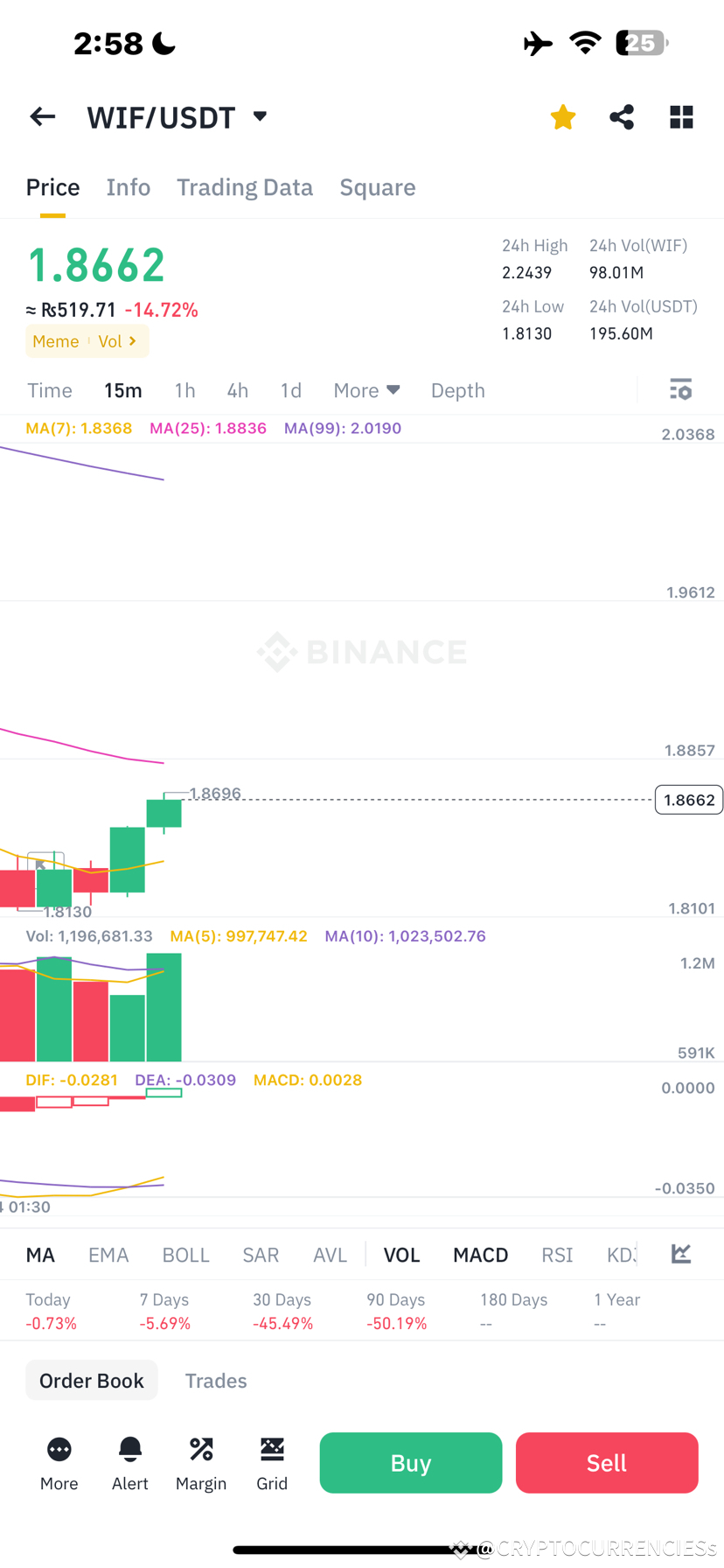Expand the More timeframe dropdown
724x1568 pixels.
pos(366,390)
